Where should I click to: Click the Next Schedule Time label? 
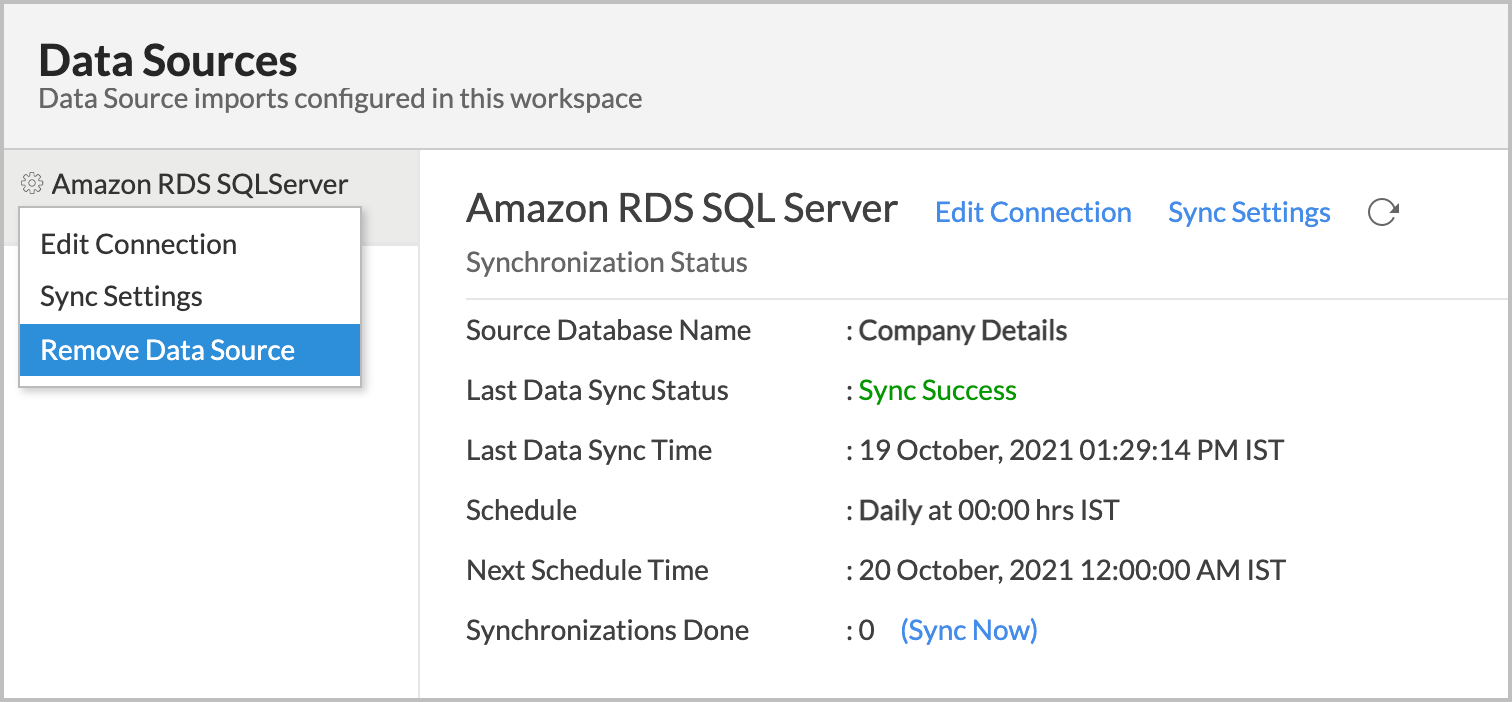587,570
